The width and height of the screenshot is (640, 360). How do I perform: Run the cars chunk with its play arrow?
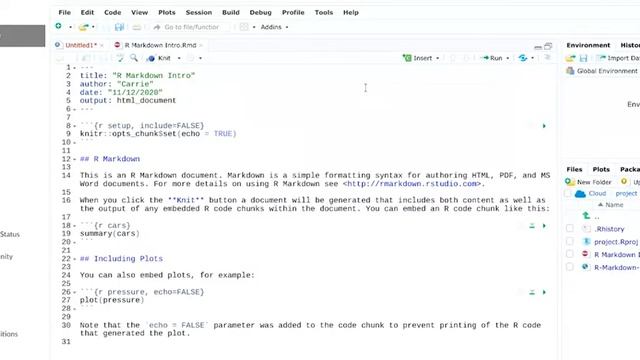click(544, 226)
